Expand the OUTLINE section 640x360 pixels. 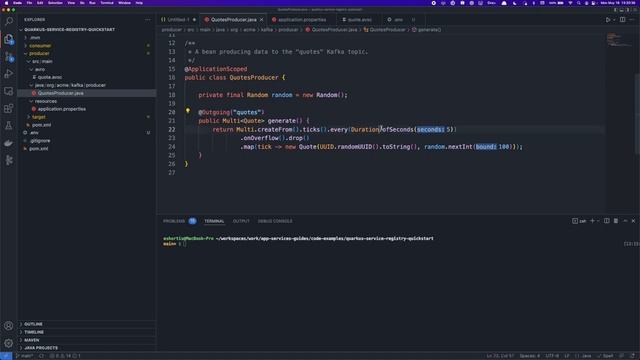87,324
